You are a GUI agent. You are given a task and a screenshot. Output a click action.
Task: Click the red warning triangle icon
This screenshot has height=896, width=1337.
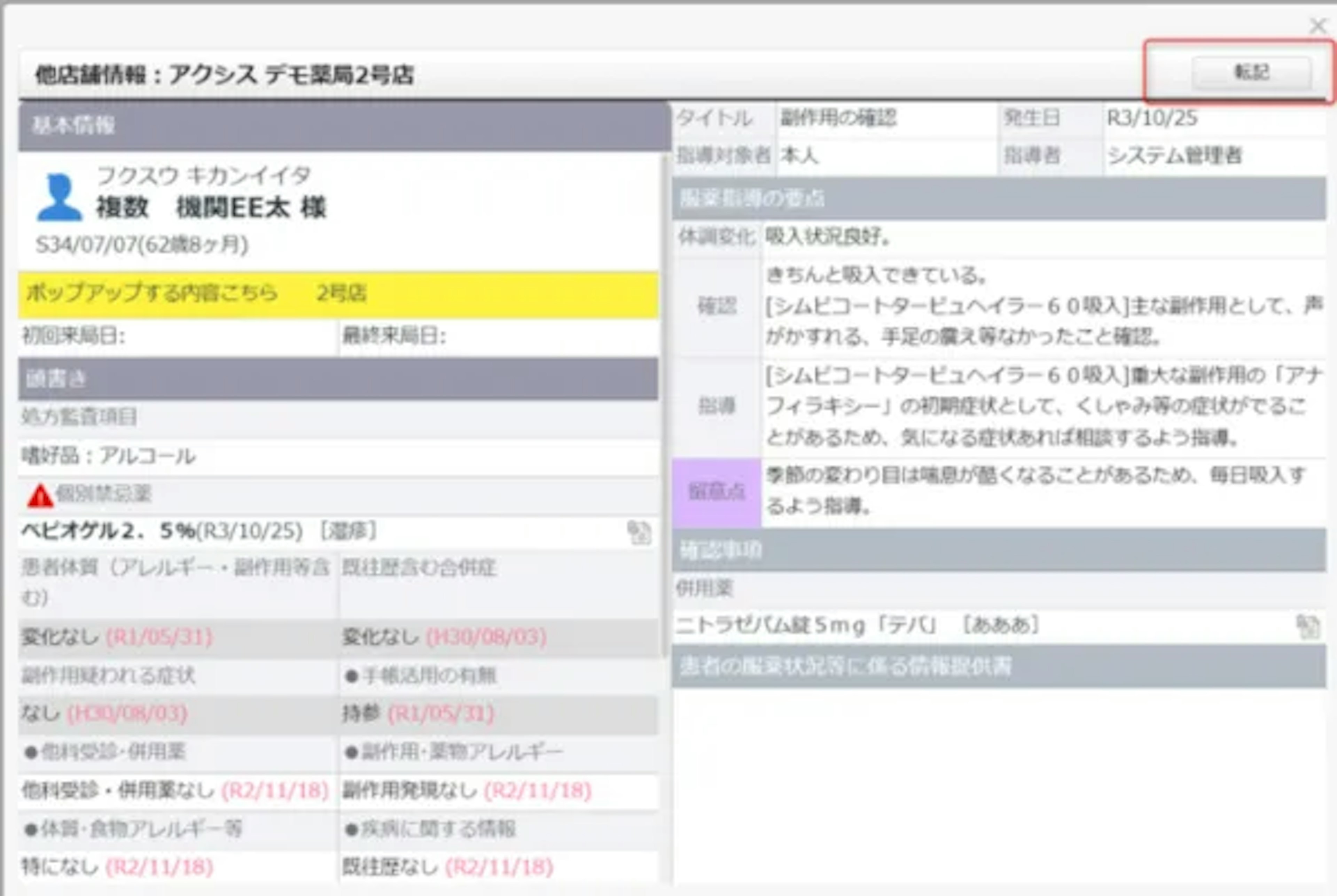click(x=40, y=496)
